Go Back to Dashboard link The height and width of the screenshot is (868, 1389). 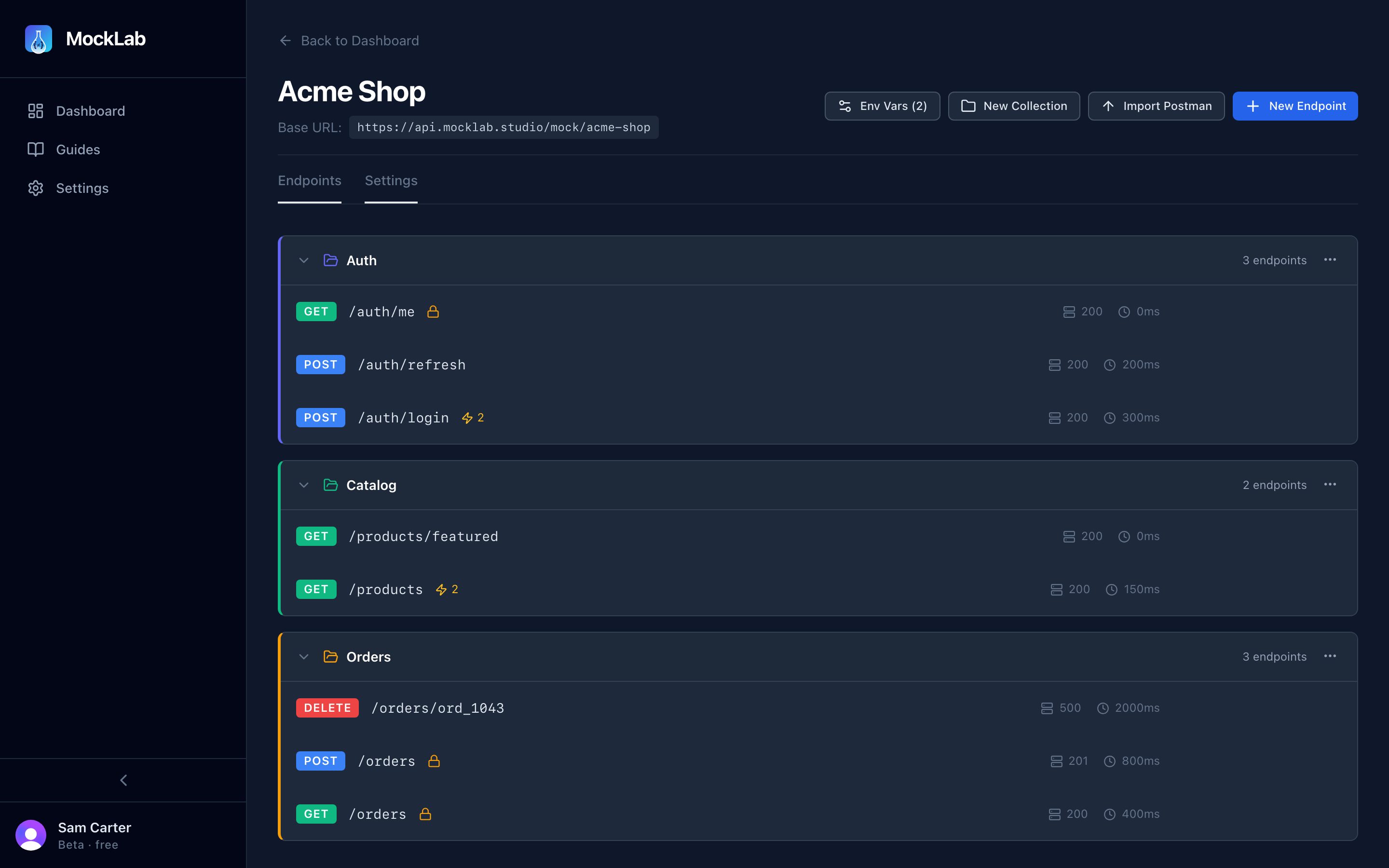pyautogui.click(x=349, y=41)
